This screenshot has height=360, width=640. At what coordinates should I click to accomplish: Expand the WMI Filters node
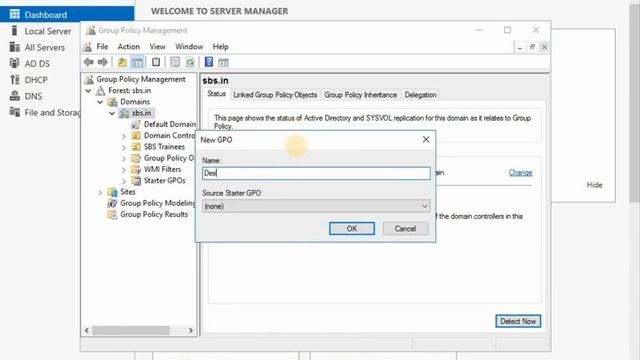(124, 169)
